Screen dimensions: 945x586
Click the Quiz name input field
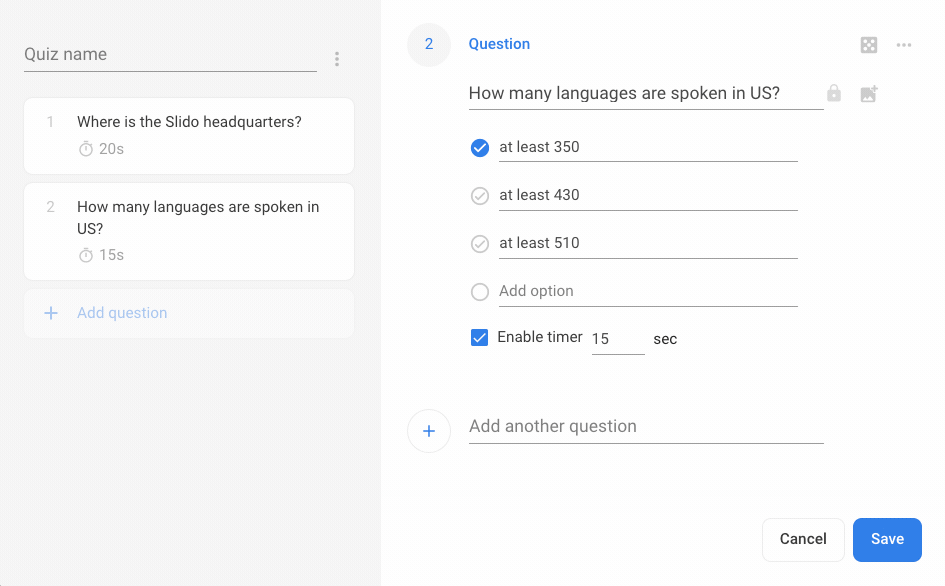click(x=171, y=55)
